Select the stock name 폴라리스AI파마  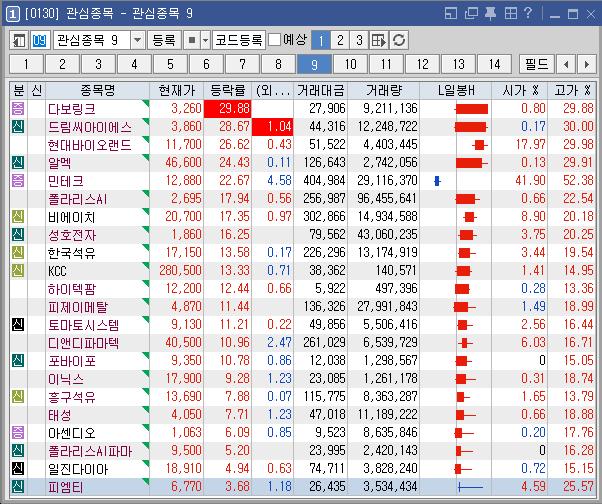click(x=90, y=451)
